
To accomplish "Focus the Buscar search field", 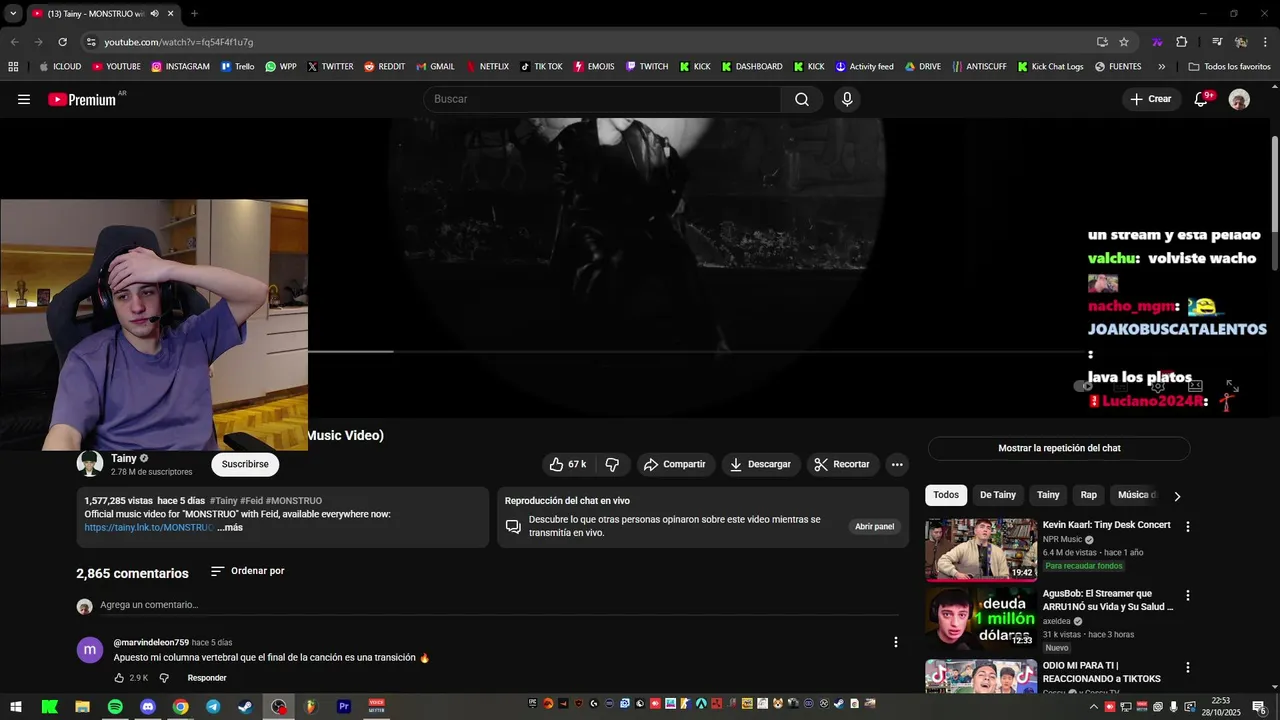I will pyautogui.click(x=602, y=99).
